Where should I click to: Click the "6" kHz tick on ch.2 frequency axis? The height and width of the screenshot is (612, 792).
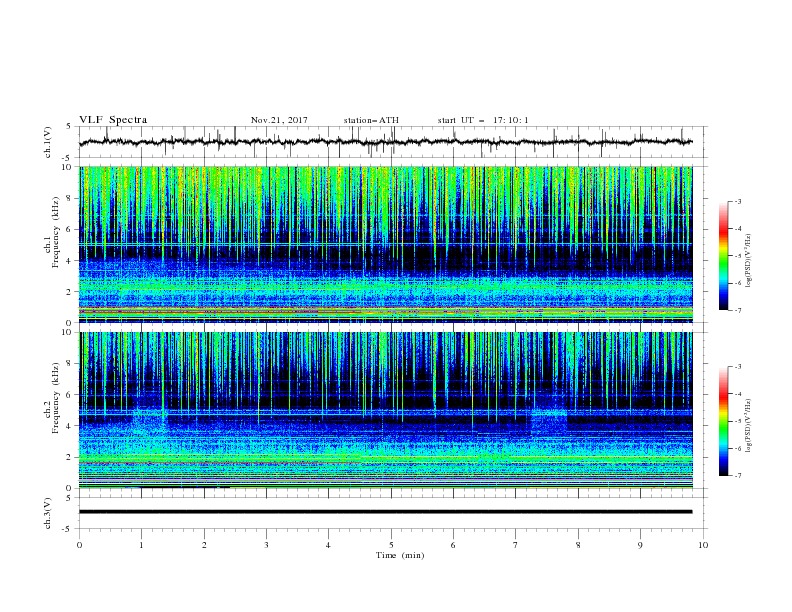[70, 395]
